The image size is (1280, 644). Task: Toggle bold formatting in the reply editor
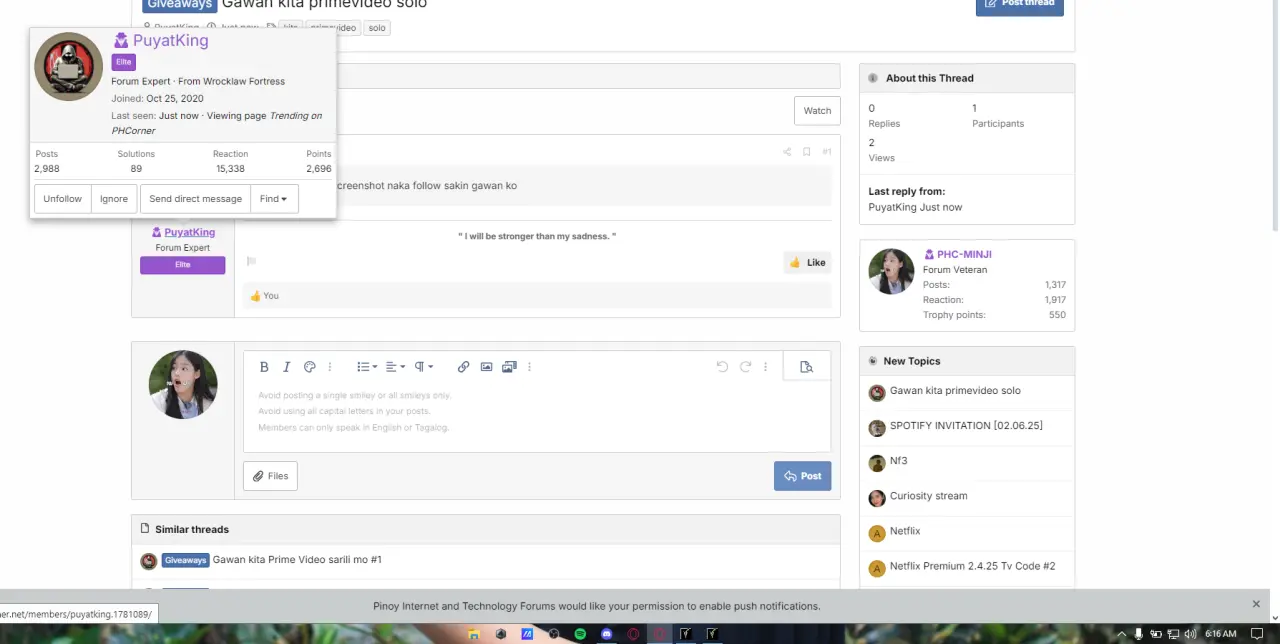264,367
